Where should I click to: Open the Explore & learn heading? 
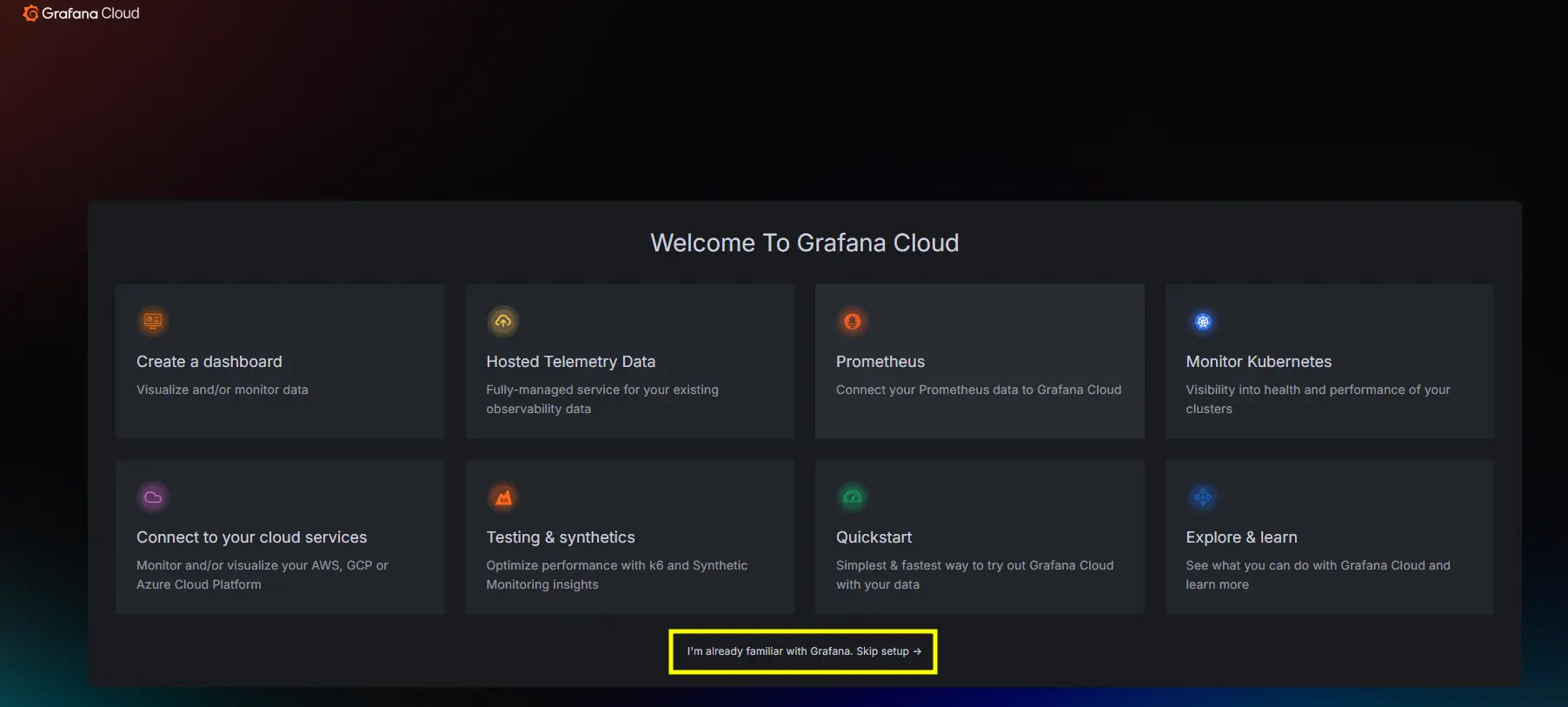(1241, 537)
